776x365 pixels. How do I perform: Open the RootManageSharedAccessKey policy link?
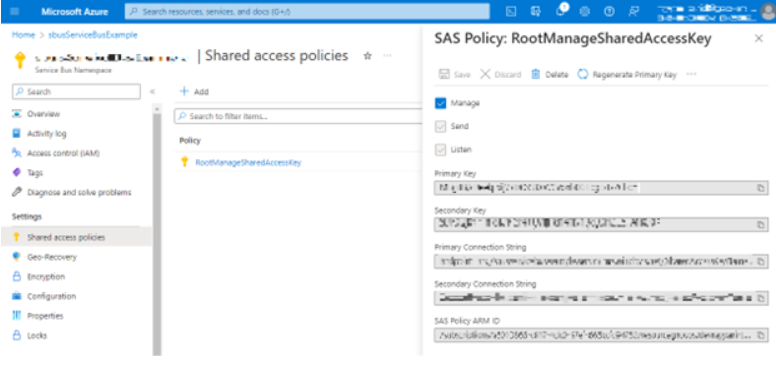click(x=248, y=162)
